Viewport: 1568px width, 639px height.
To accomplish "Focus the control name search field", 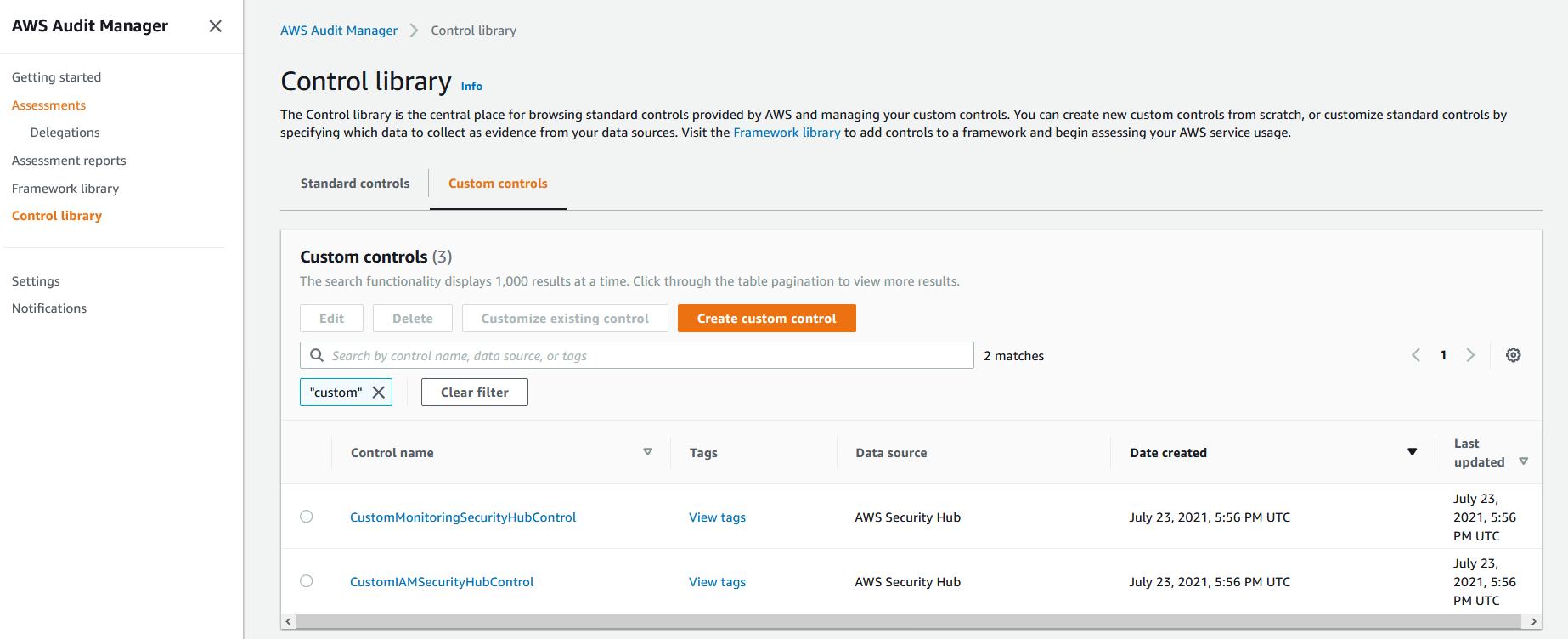I will coord(637,355).
